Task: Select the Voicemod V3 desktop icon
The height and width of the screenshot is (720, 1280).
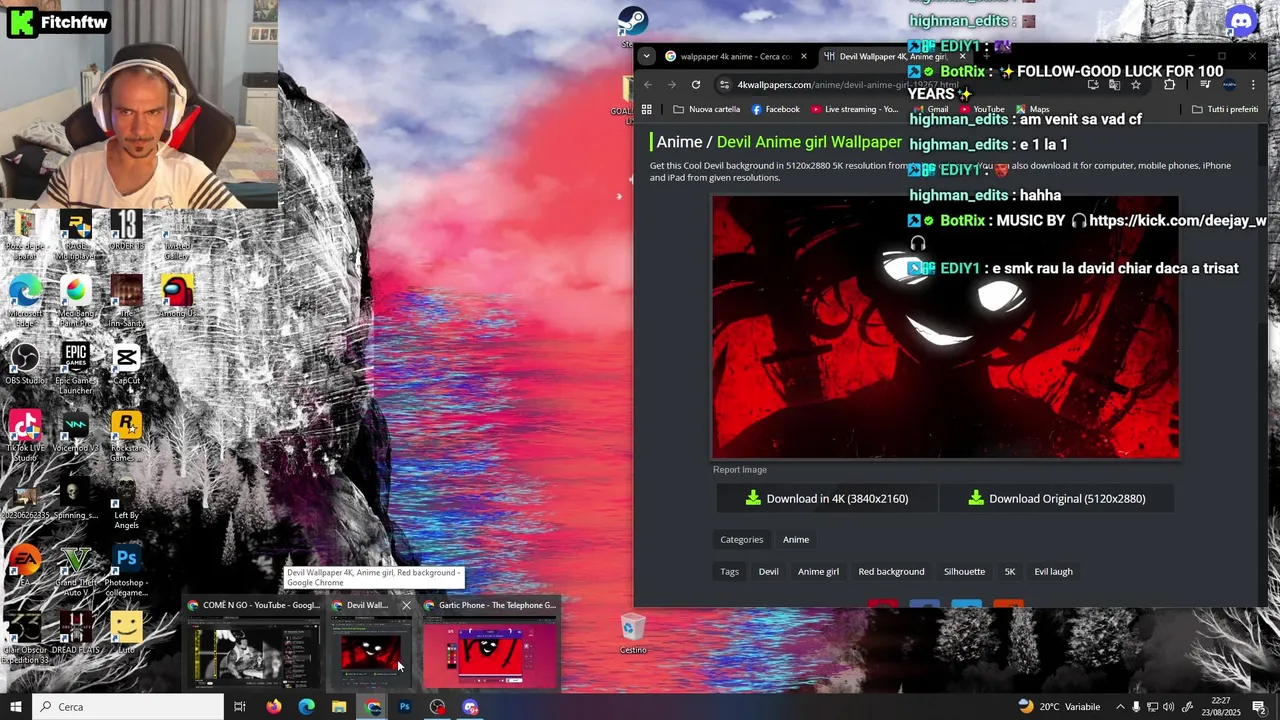Action: pos(76,431)
